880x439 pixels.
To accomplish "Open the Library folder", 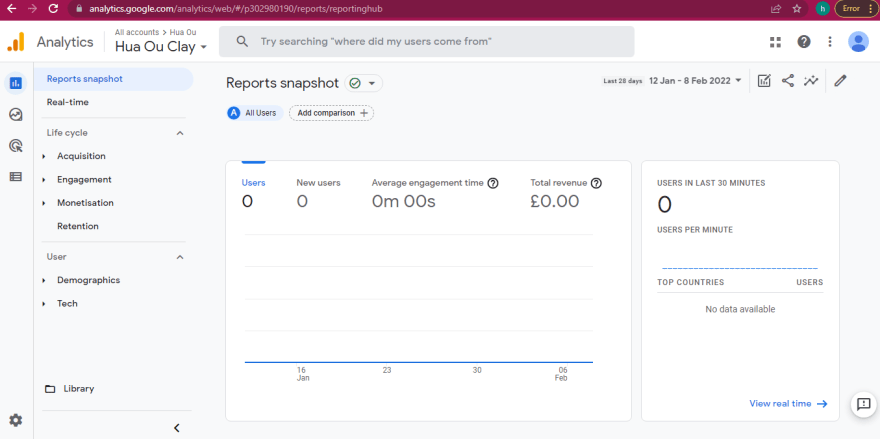I will (70, 388).
